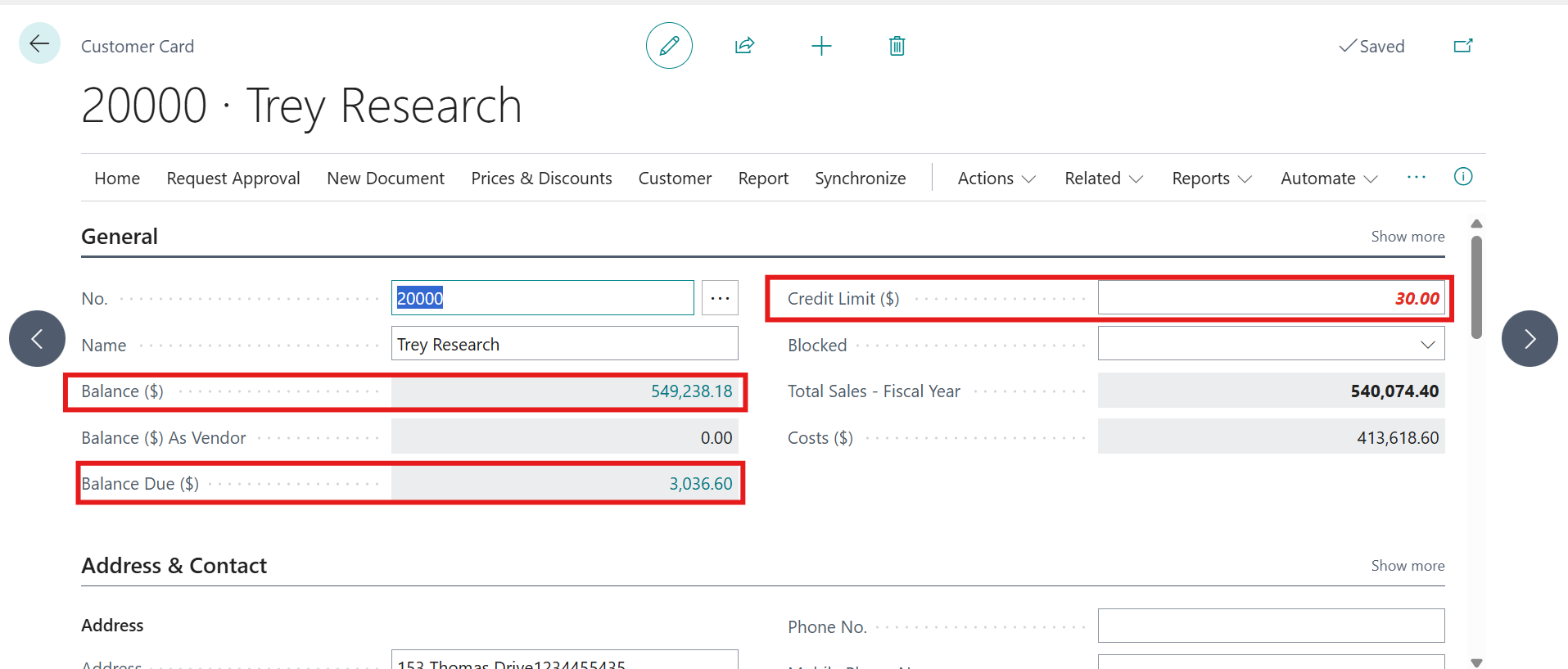Screen dimensions: 1568x669
Task: Open the Request Approval menu
Action: tap(233, 179)
